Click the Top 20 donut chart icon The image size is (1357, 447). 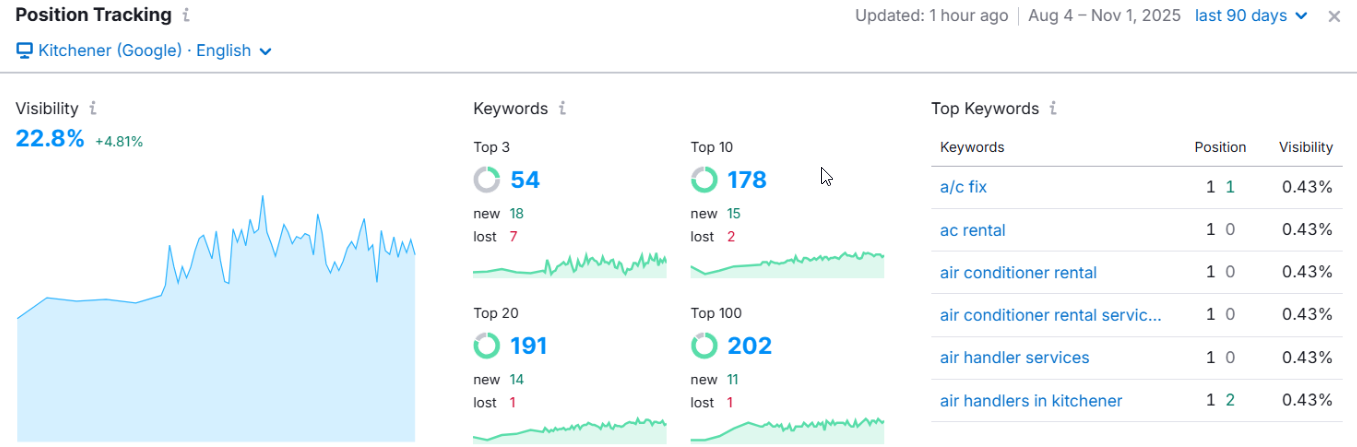[487, 346]
